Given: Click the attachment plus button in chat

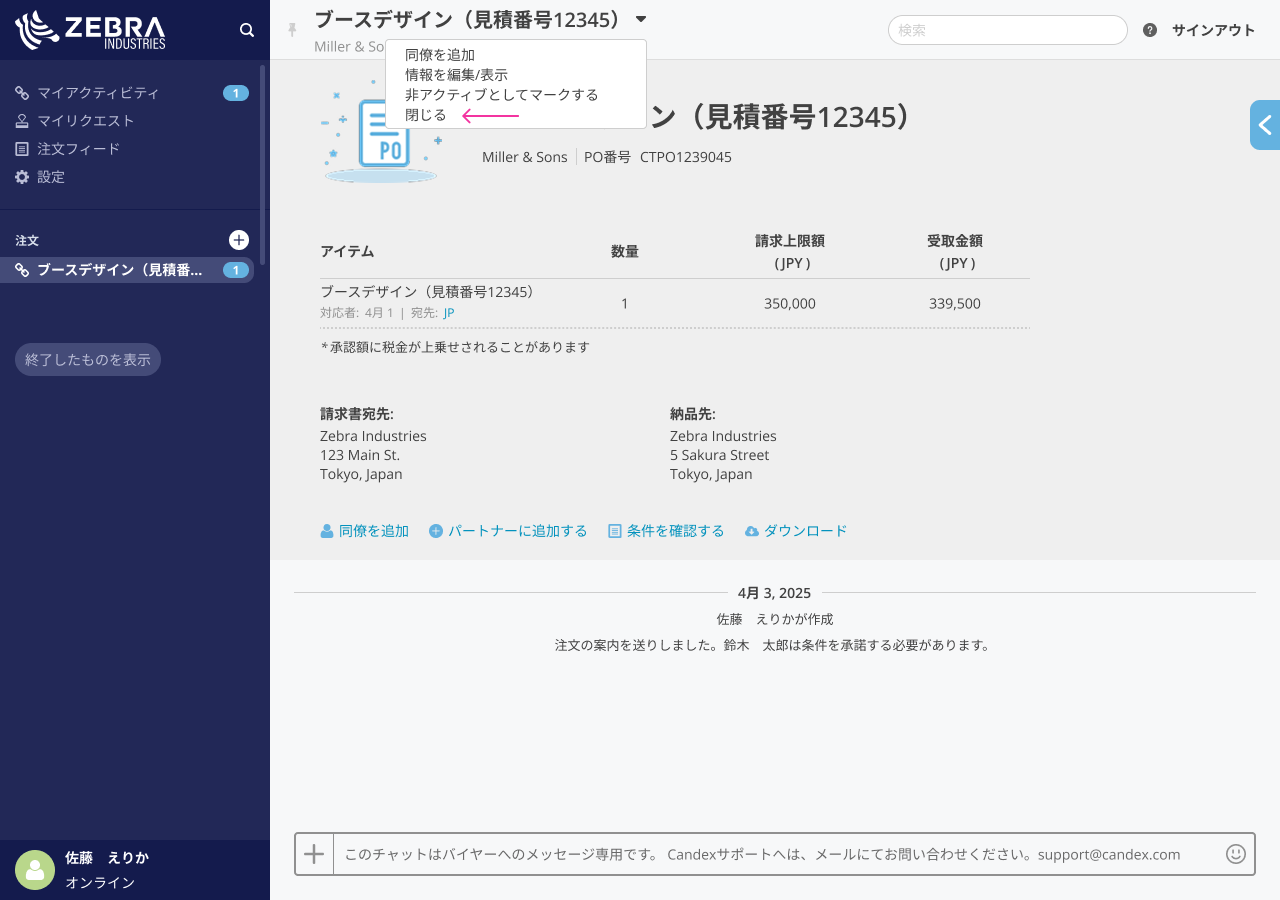Looking at the screenshot, I should (314, 854).
